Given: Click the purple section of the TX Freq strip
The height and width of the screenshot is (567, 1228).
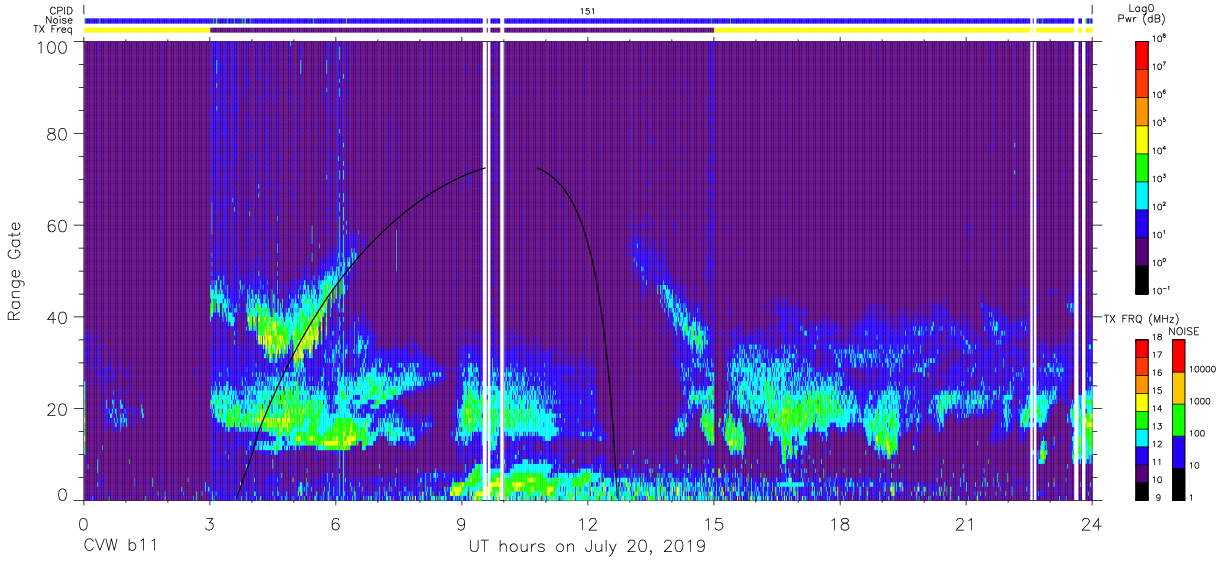Looking at the screenshot, I should [x=461, y=31].
